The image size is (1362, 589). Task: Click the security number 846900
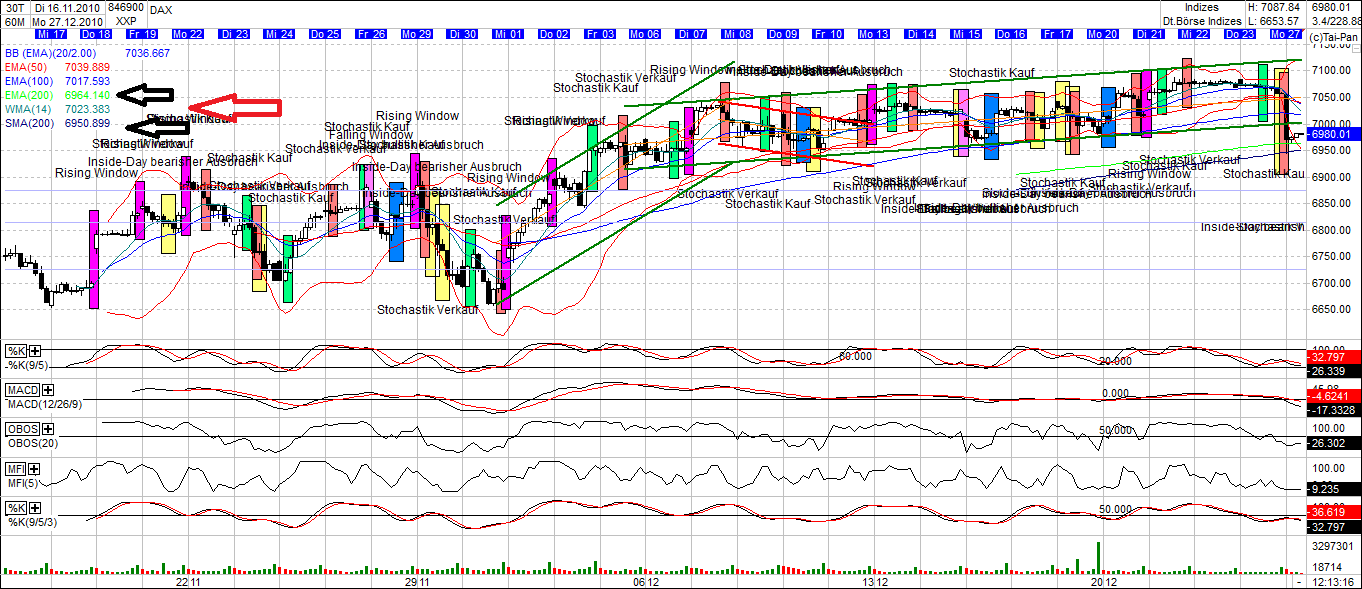coord(127,7)
